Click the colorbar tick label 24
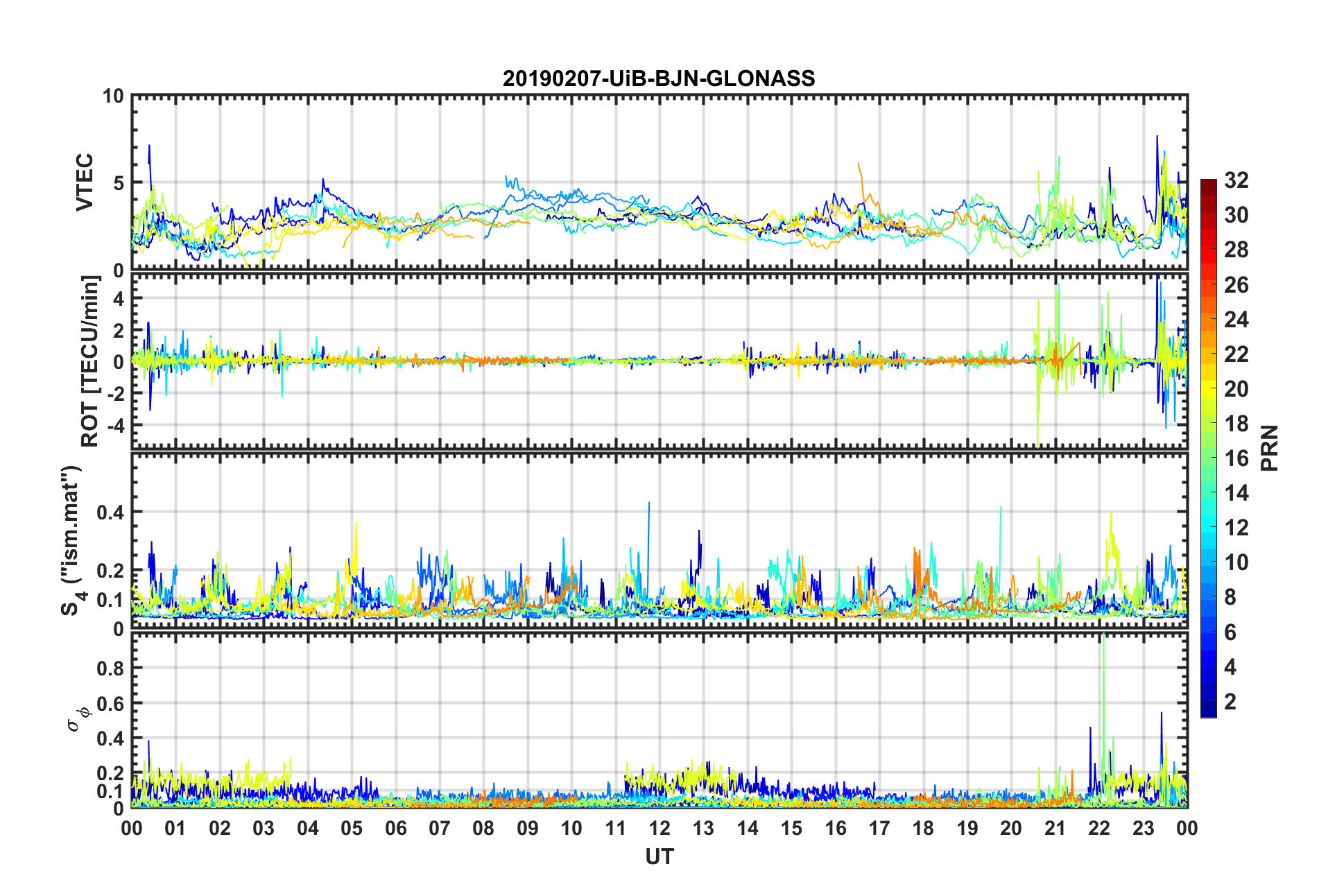 pos(1236,319)
